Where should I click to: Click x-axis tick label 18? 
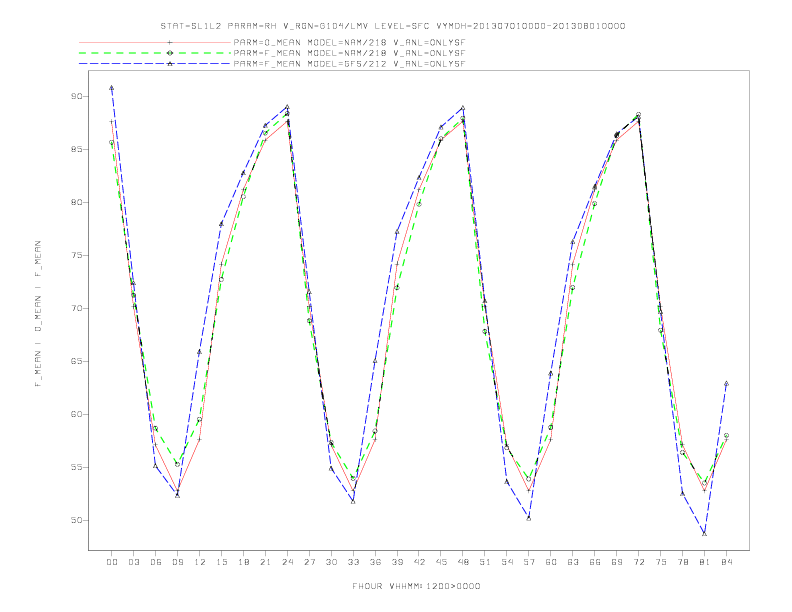pos(243,562)
